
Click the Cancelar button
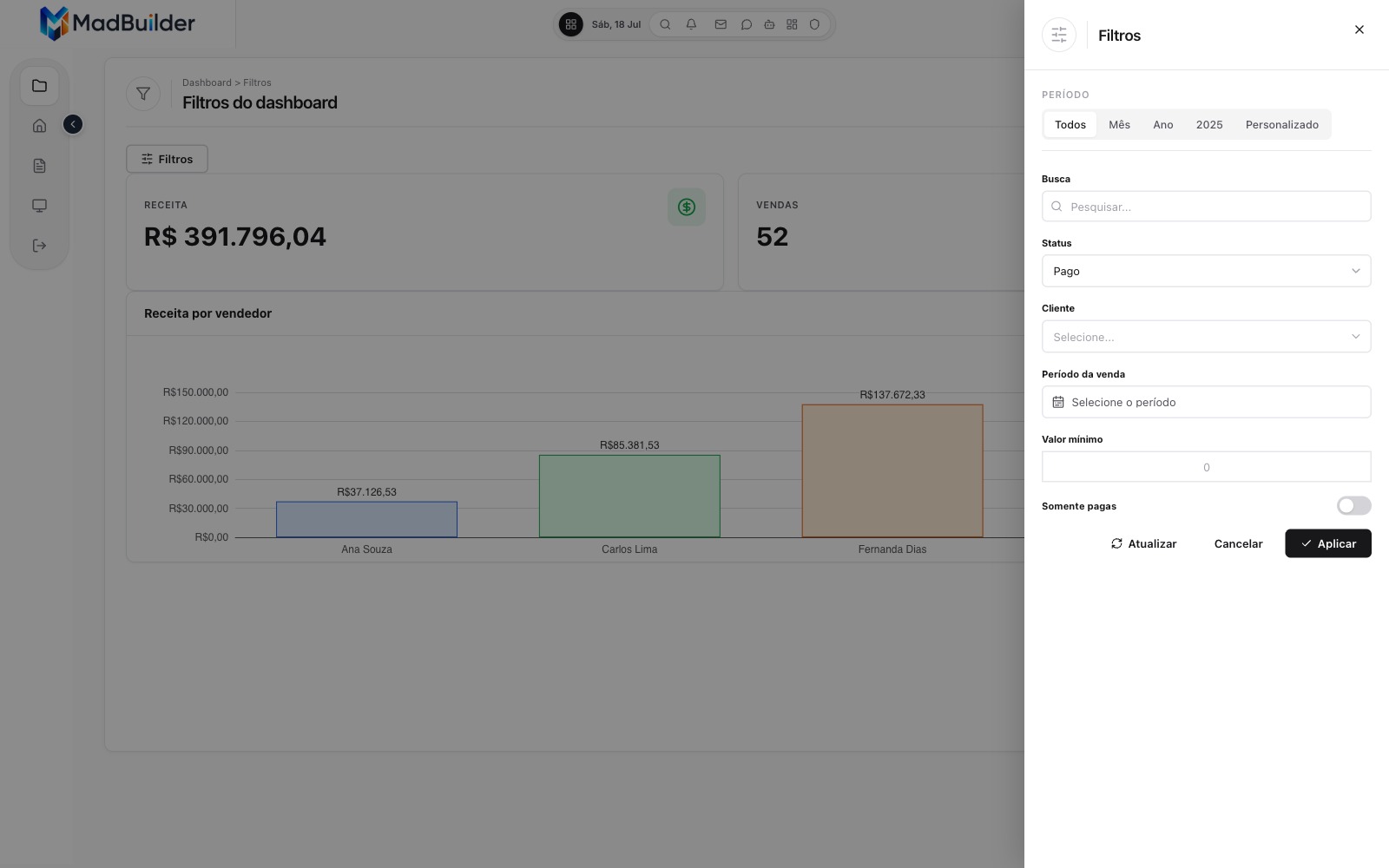[x=1238, y=543]
